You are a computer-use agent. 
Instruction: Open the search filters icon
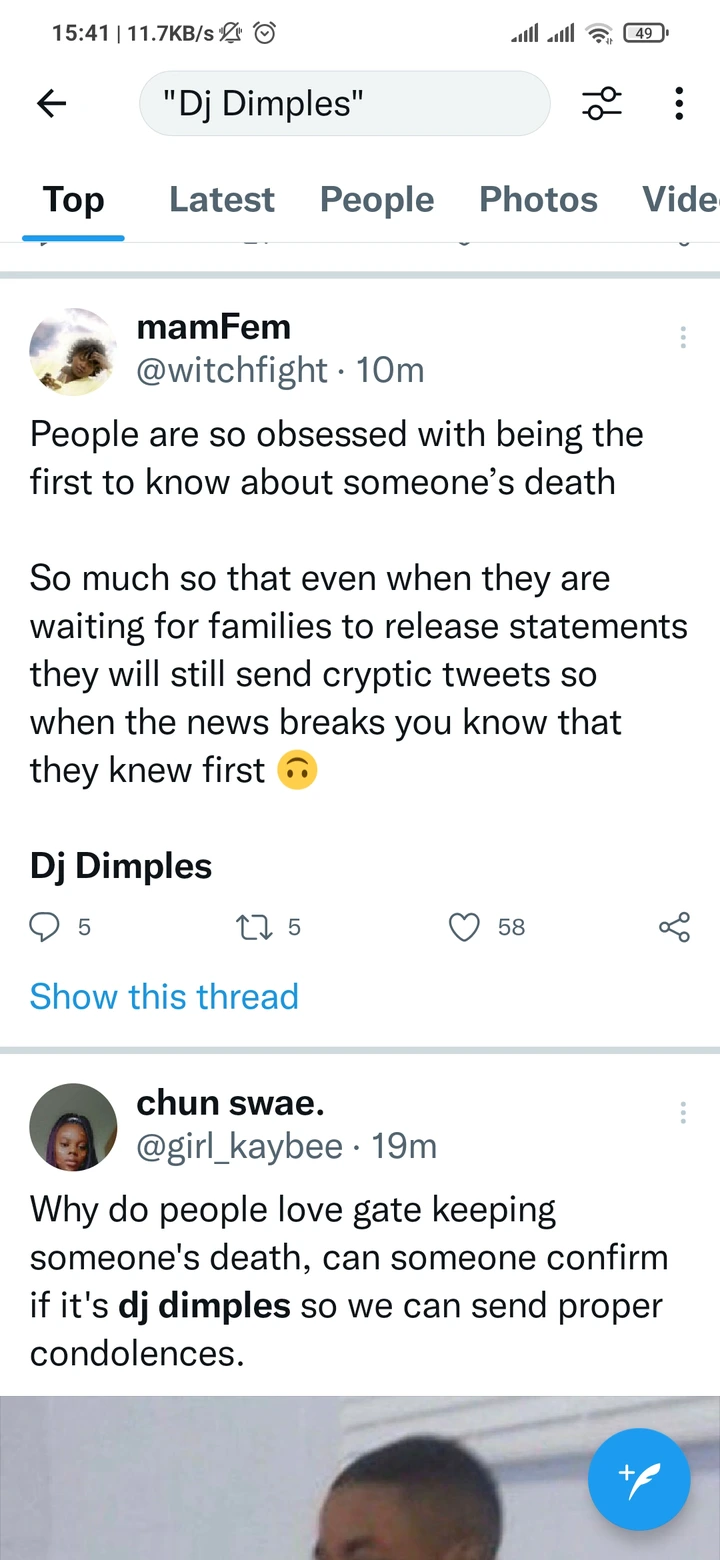(602, 102)
